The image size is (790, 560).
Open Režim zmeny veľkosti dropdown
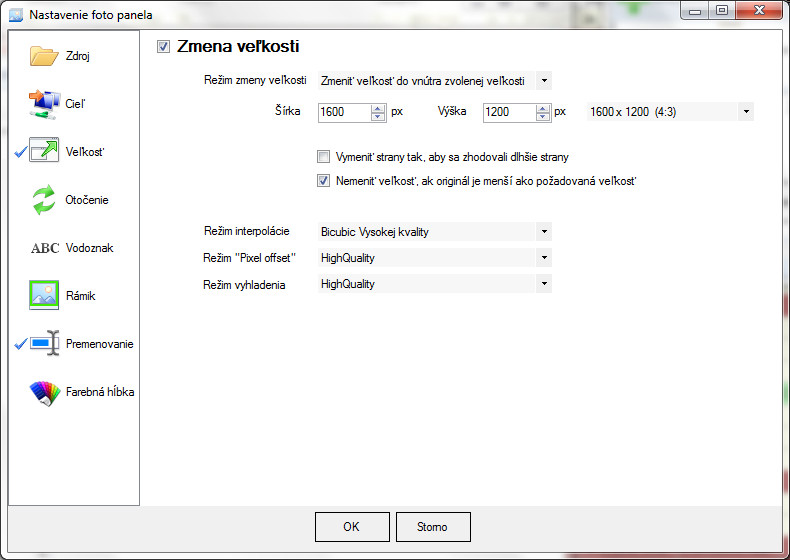[x=544, y=81]
